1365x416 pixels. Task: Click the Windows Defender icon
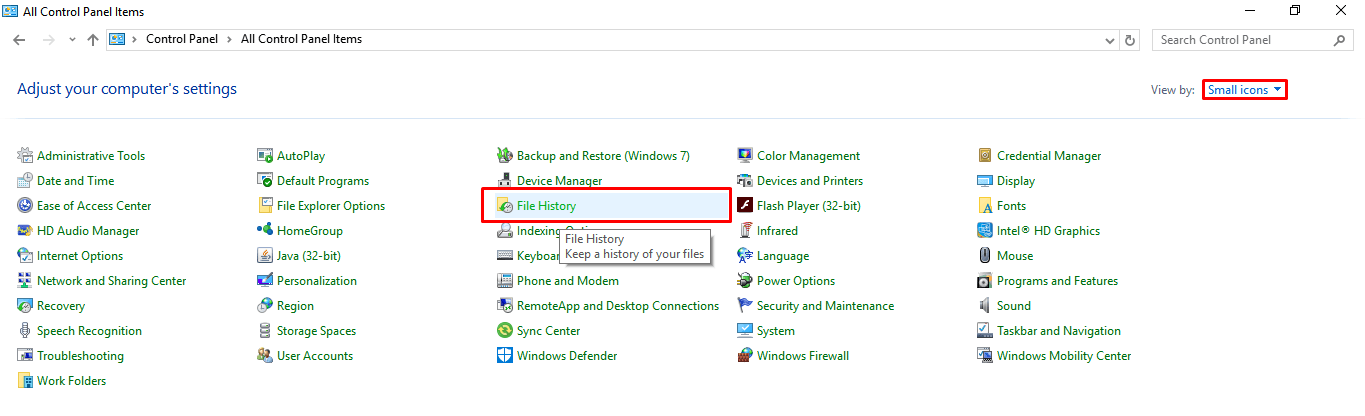(x=505, y=356)
